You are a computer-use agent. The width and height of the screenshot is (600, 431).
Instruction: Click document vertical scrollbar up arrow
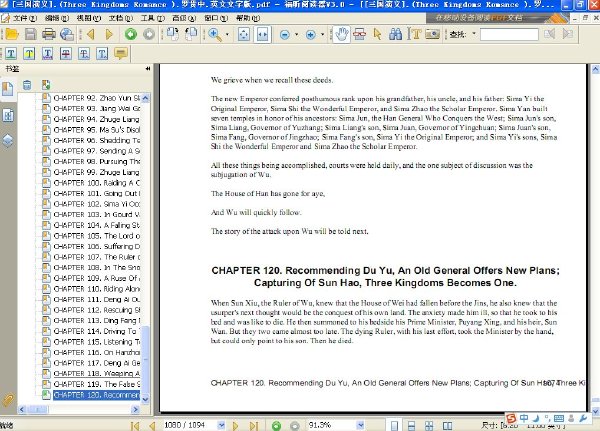595,69
